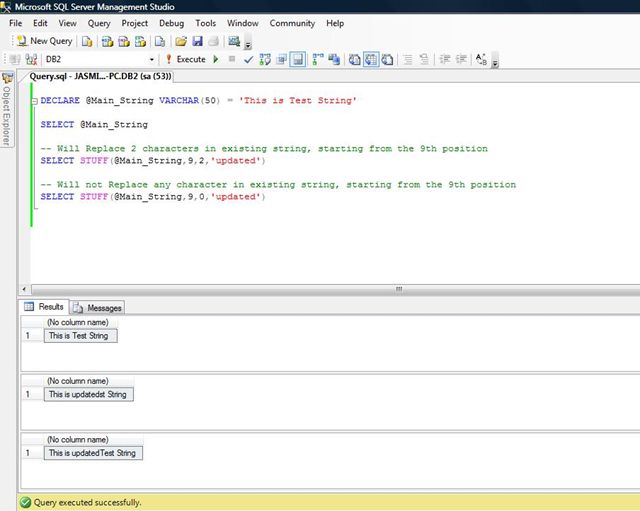Toggle Results to Text output mode
The height and width of the screenshot is (511, 640).
tap(355, 59)
